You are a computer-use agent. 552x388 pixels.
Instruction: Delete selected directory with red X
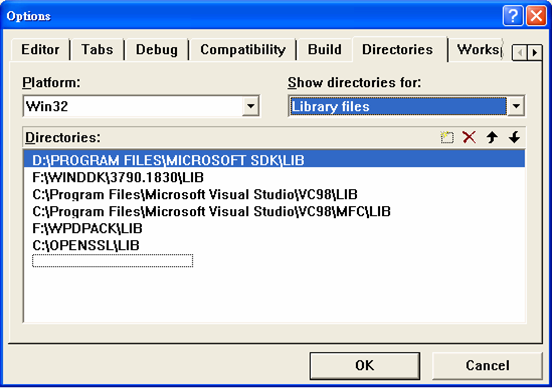tap(469, 137)
